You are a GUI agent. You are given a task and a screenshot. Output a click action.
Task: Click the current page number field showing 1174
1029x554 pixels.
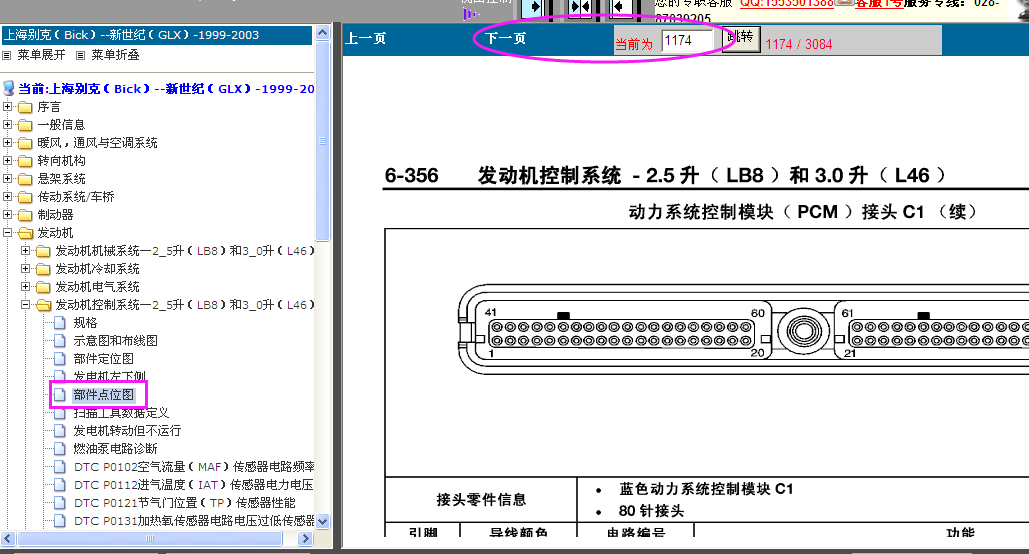tap(687, 41)
